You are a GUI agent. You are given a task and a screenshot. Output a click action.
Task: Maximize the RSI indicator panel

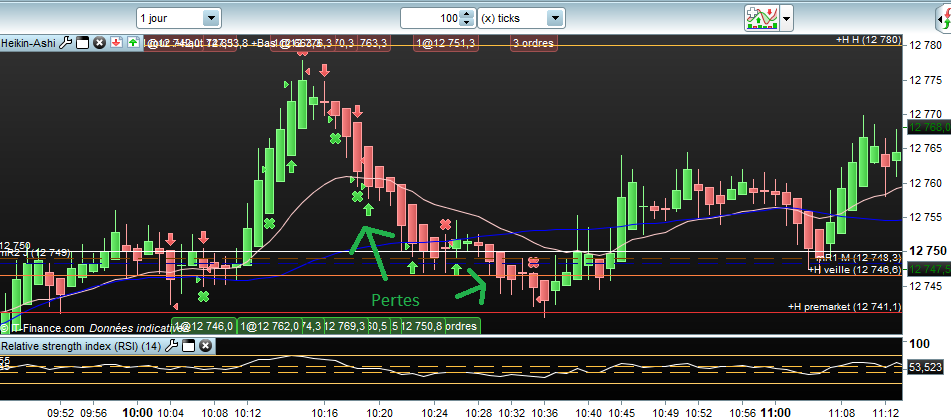click(x=188, y=346)
